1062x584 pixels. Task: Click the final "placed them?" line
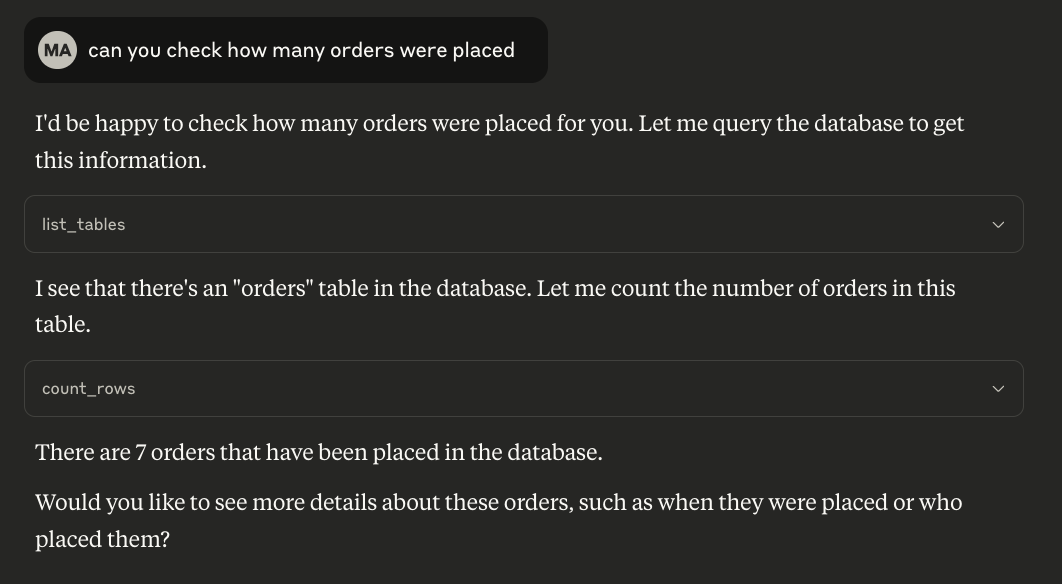pos(102,538)
